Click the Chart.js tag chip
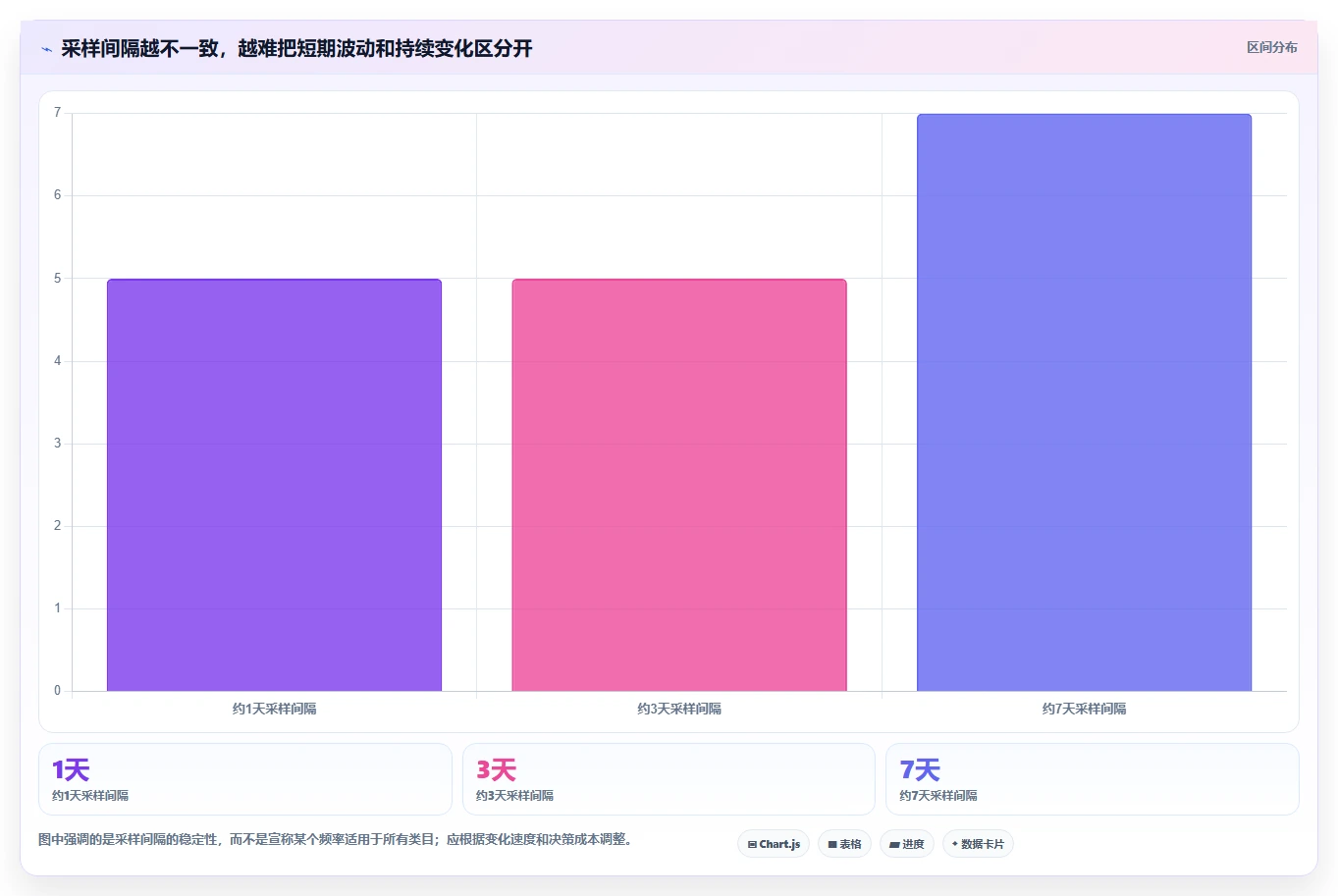The width and height of the screenshot is (1338, 896). [x=774, y=844]
